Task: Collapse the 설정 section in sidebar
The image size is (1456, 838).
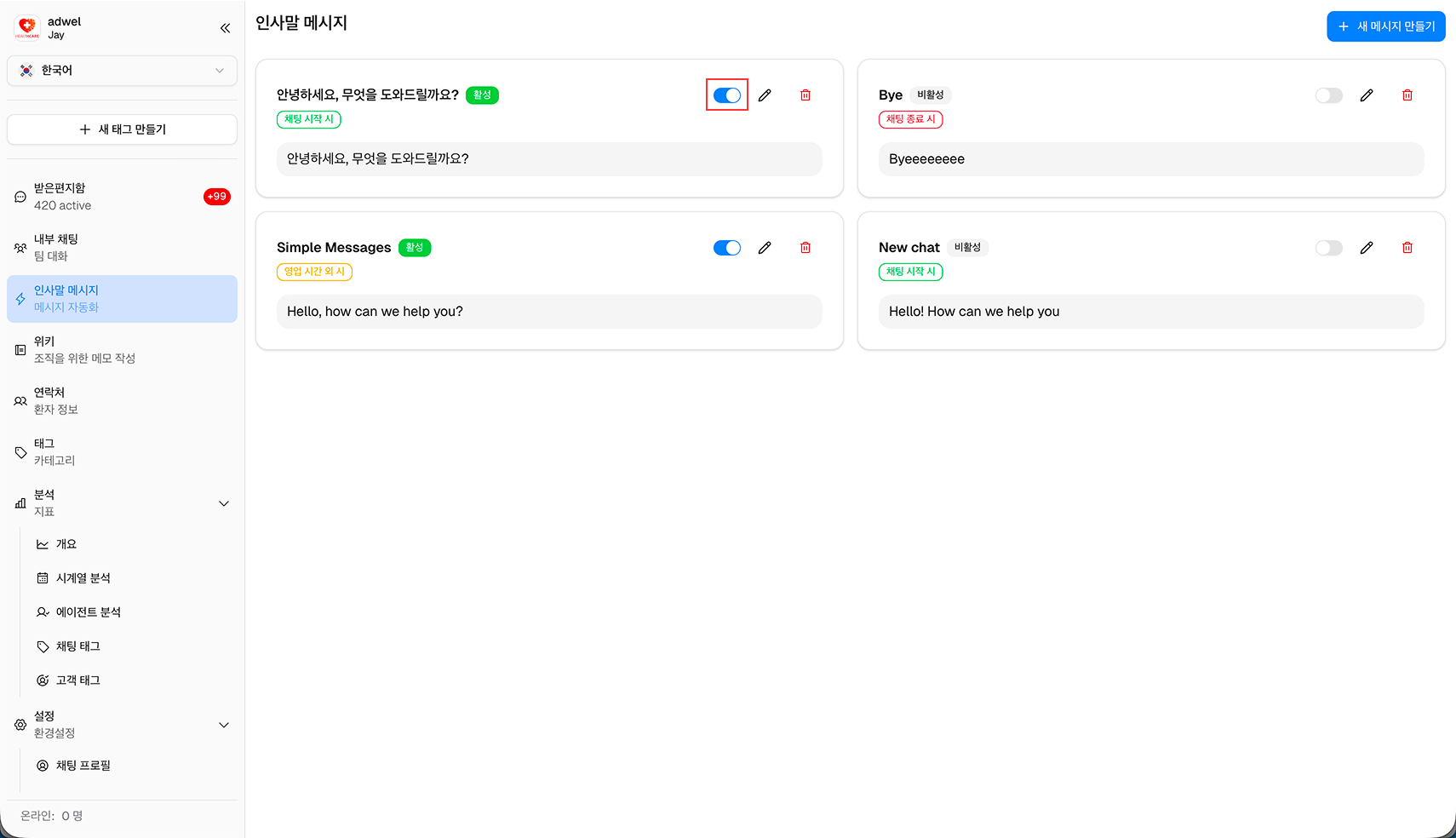Action: coord(224,725)
